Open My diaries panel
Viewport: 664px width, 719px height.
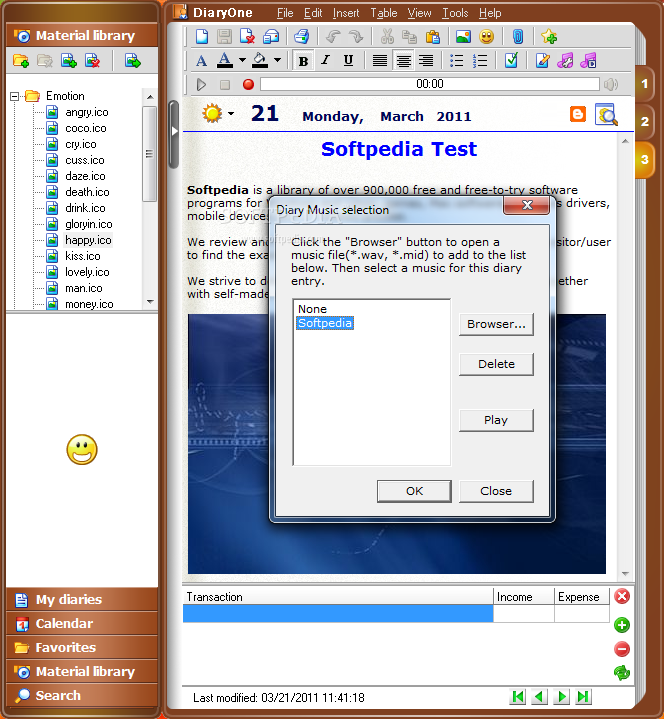(x=82, y=599)
